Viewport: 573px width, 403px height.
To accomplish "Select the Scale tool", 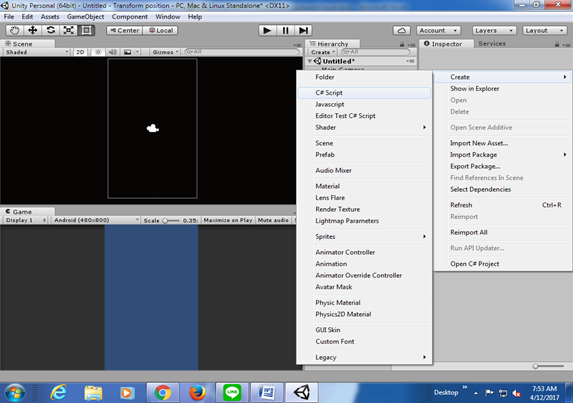I will 68,30.
